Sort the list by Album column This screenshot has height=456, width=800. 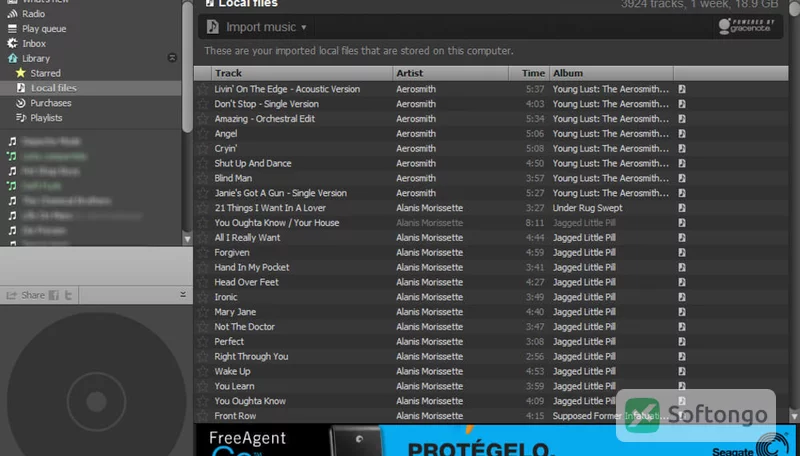pos(611,73)
